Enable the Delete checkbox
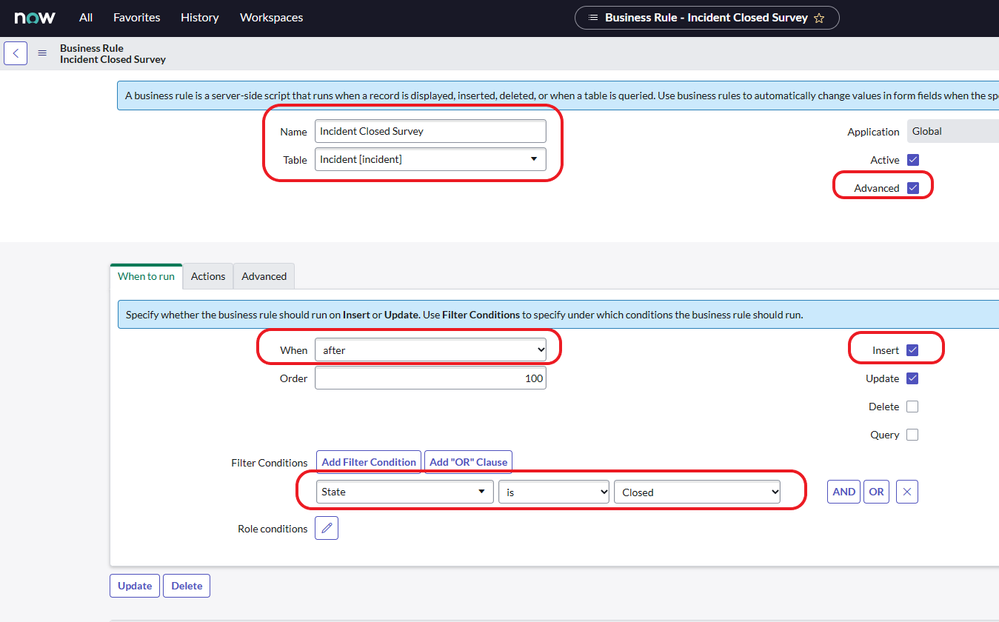 (912, 407)
